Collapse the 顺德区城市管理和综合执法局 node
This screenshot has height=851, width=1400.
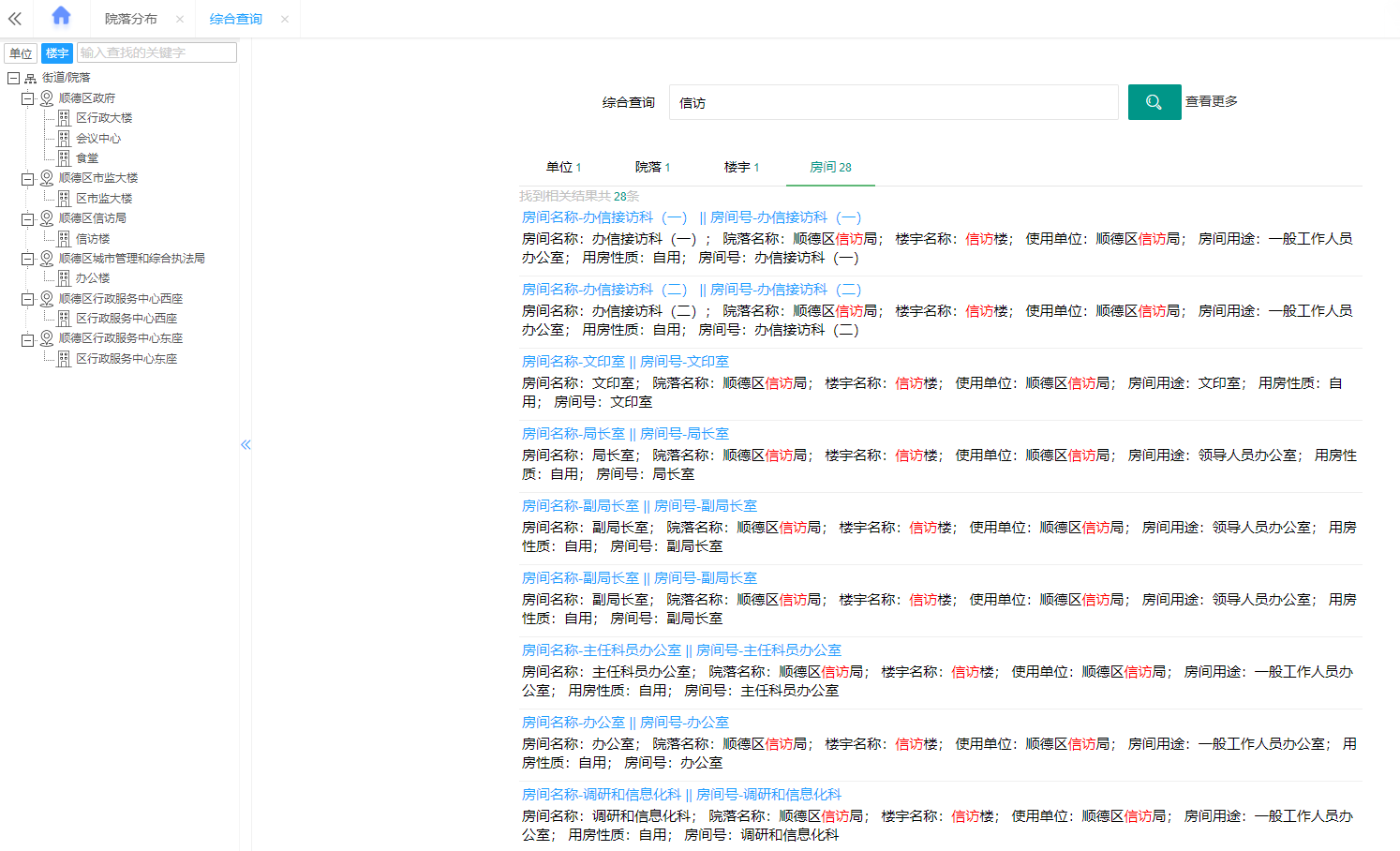pos(28,259)
